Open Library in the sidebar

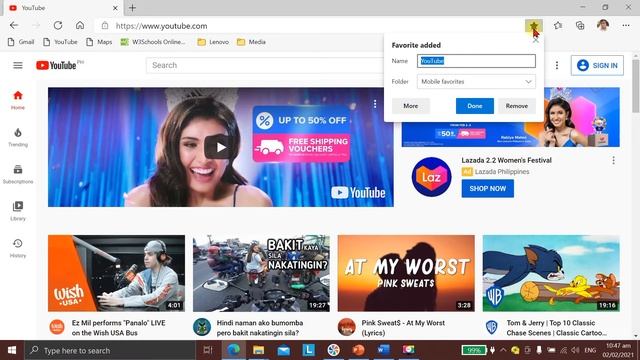pos(18,211)
